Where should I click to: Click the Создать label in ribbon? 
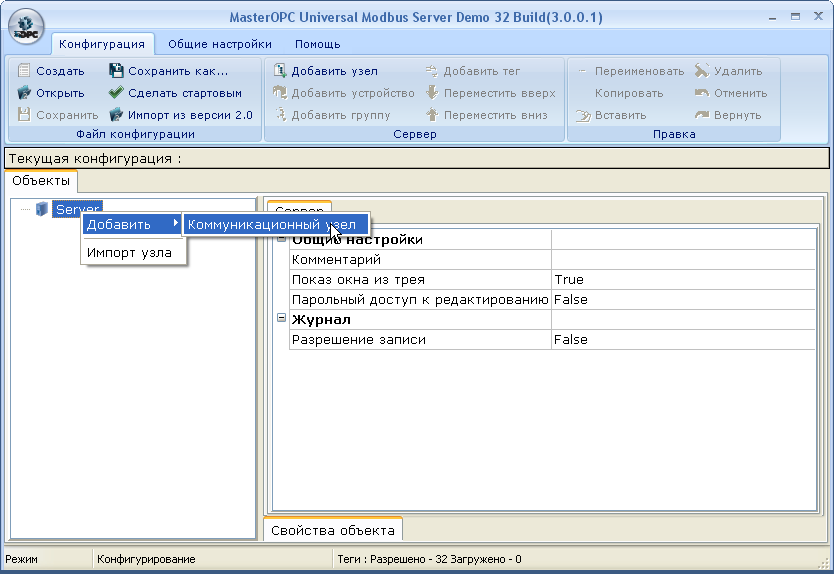(60, 71)
